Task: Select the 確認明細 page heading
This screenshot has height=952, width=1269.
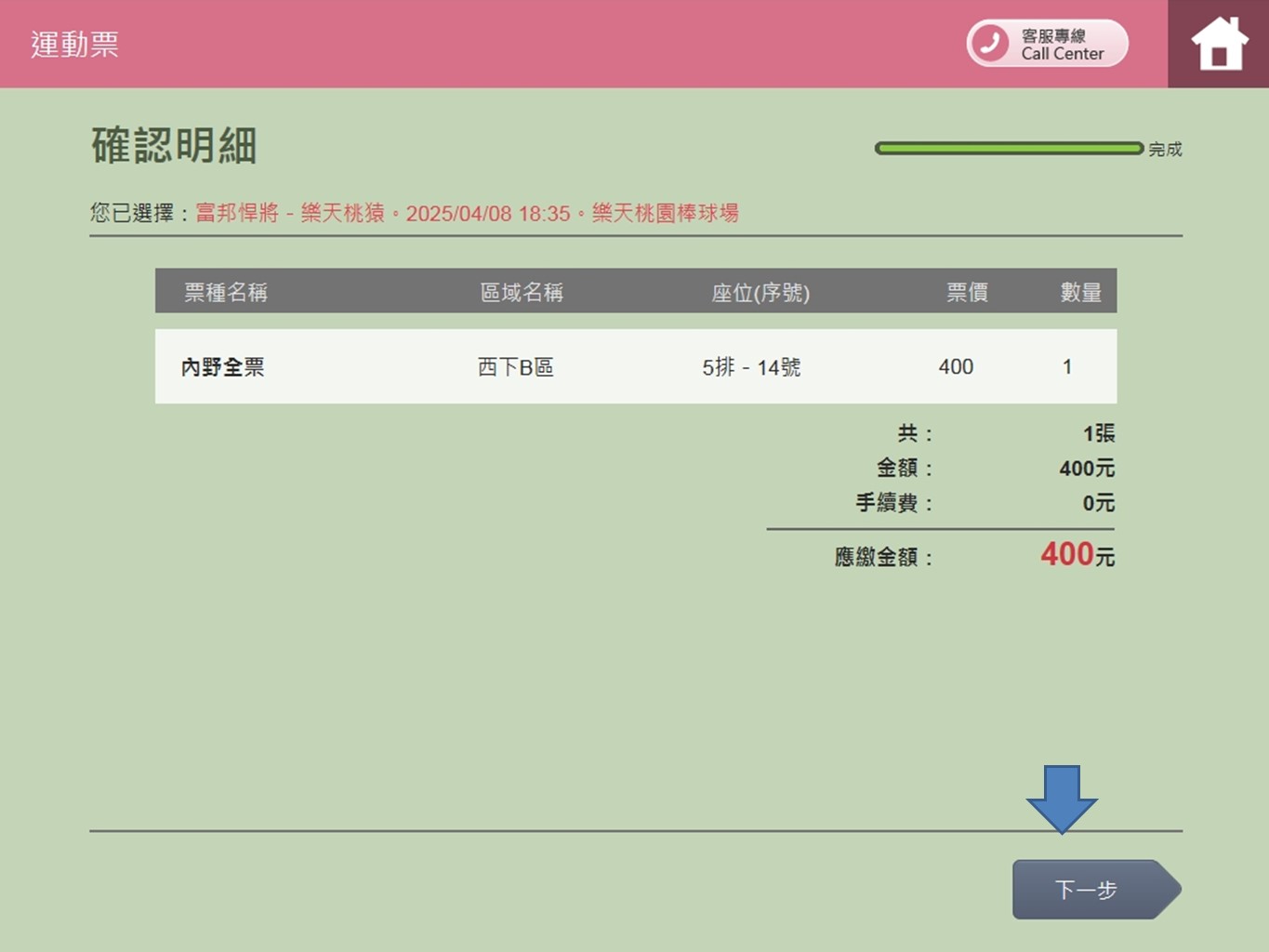Action: [174, 146]
